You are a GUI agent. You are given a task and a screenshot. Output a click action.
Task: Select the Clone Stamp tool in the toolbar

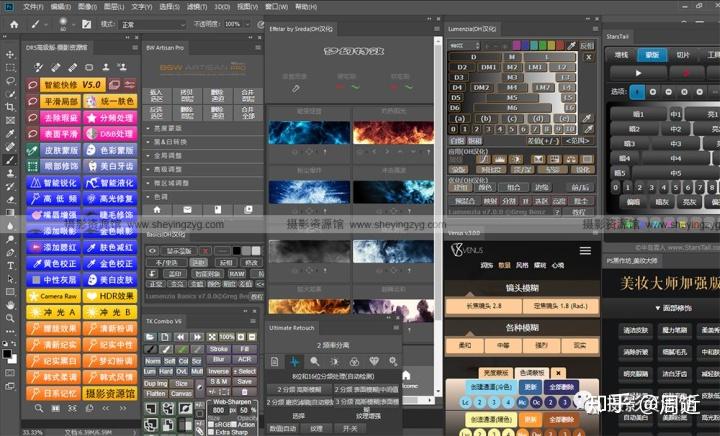(x=10, y=173)
